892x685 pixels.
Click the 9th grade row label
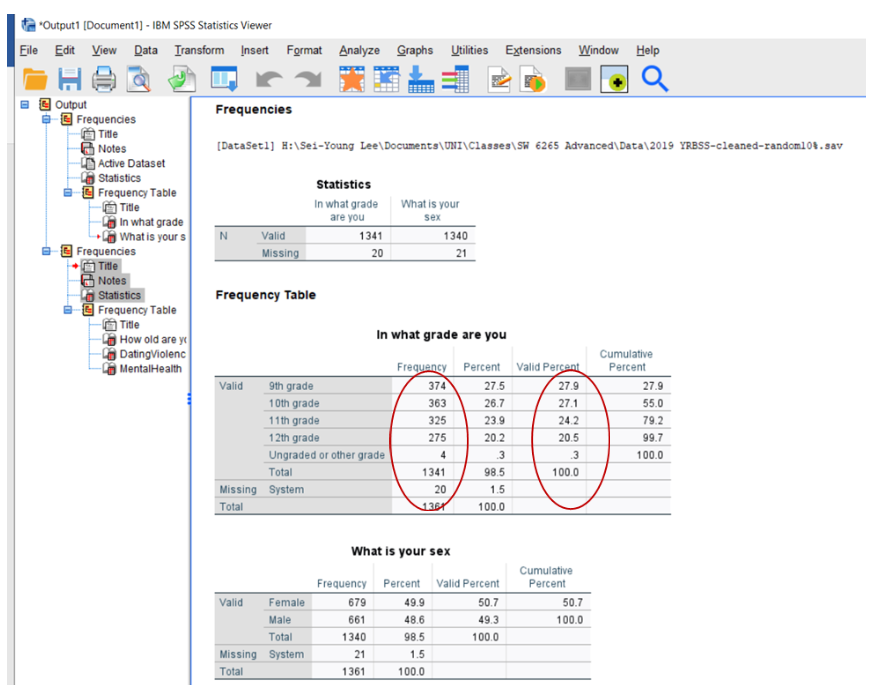[291, 386]
